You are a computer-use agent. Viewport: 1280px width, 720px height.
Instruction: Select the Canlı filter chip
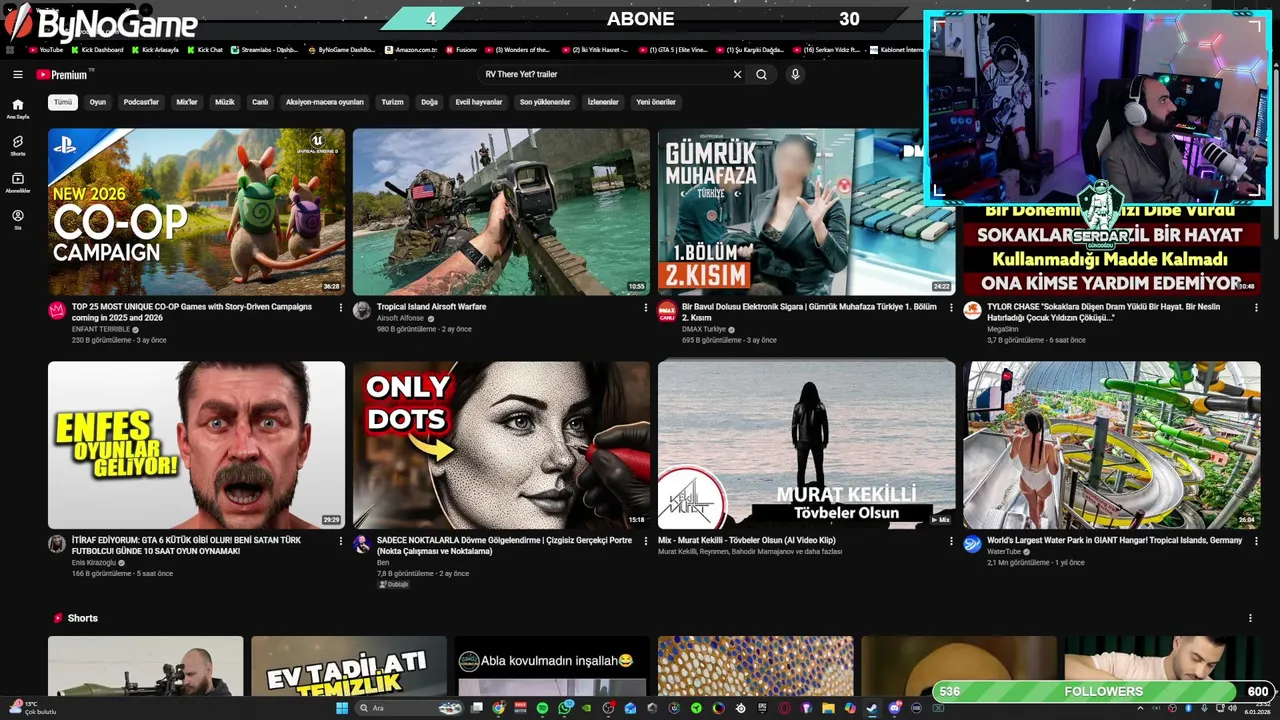pyautogui.click(x=260, y=102)
